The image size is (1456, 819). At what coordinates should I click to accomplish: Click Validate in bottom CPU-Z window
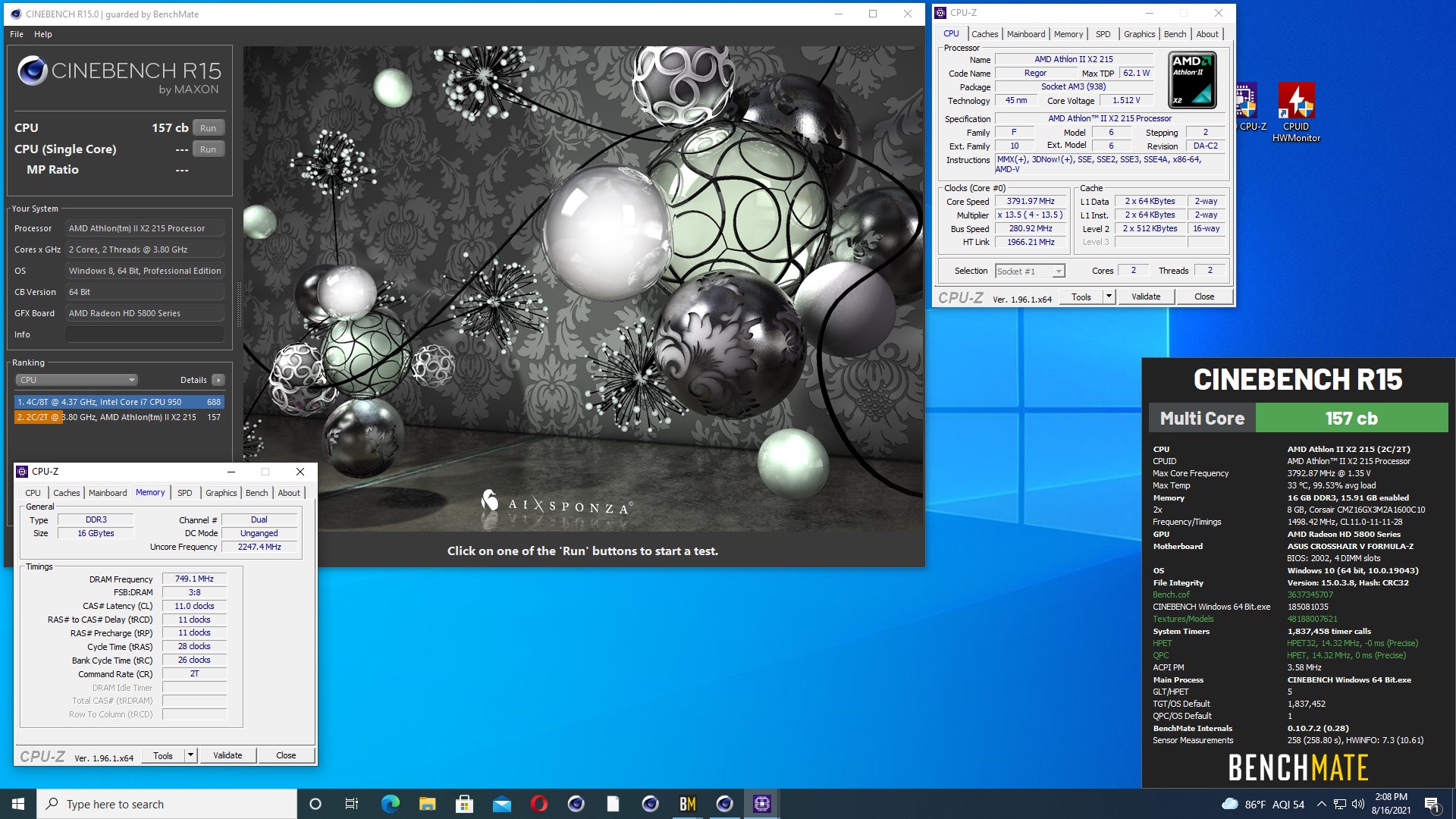click(227, 756)
